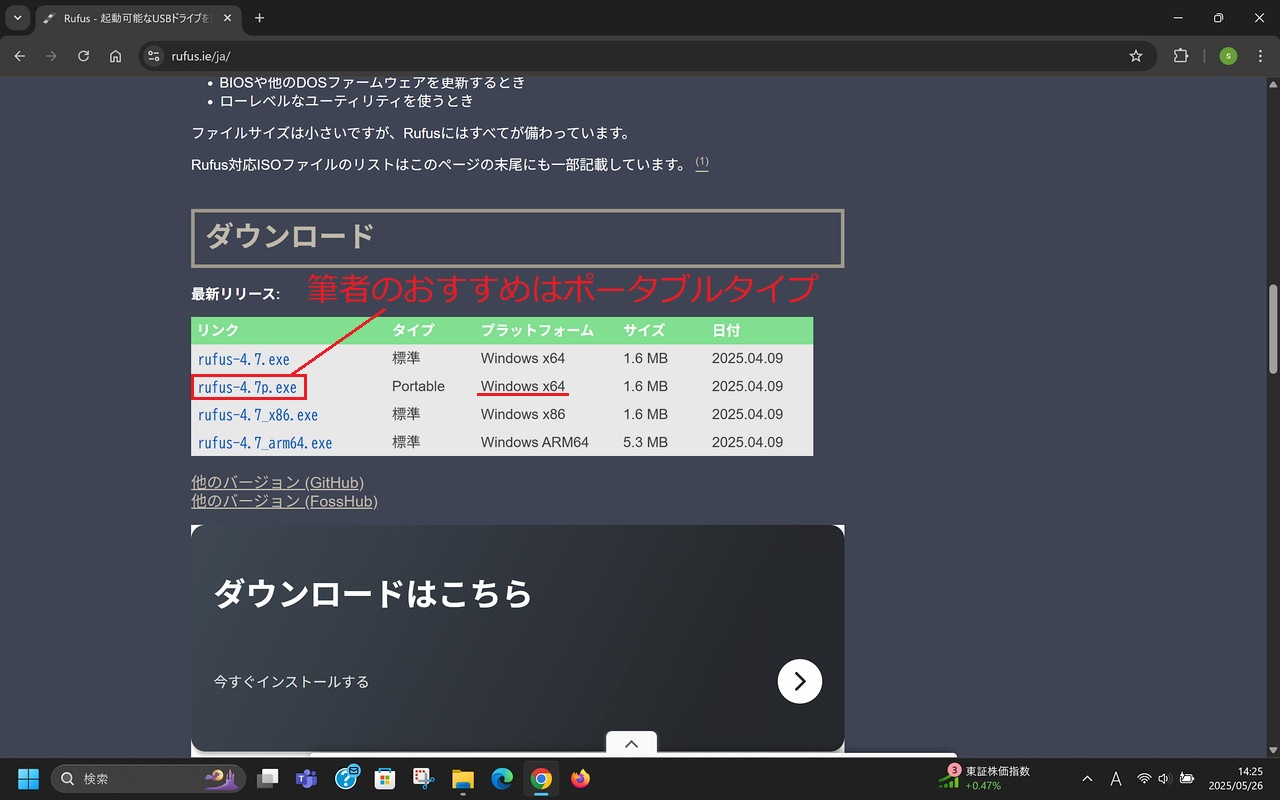Click the Windows x86 platform cell
This screenshot has height=800, width=1280.
point(522,414)
